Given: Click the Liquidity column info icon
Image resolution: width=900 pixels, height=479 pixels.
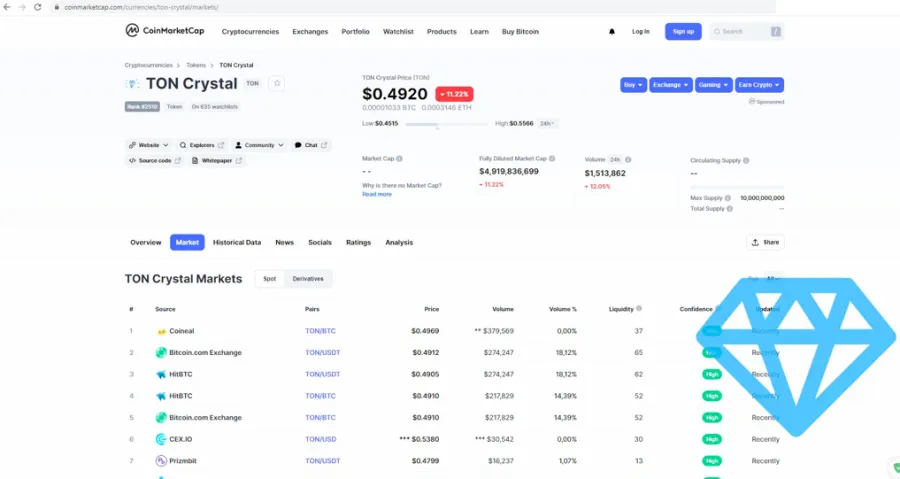Looking at the screenshot, I should click(639, 309).
